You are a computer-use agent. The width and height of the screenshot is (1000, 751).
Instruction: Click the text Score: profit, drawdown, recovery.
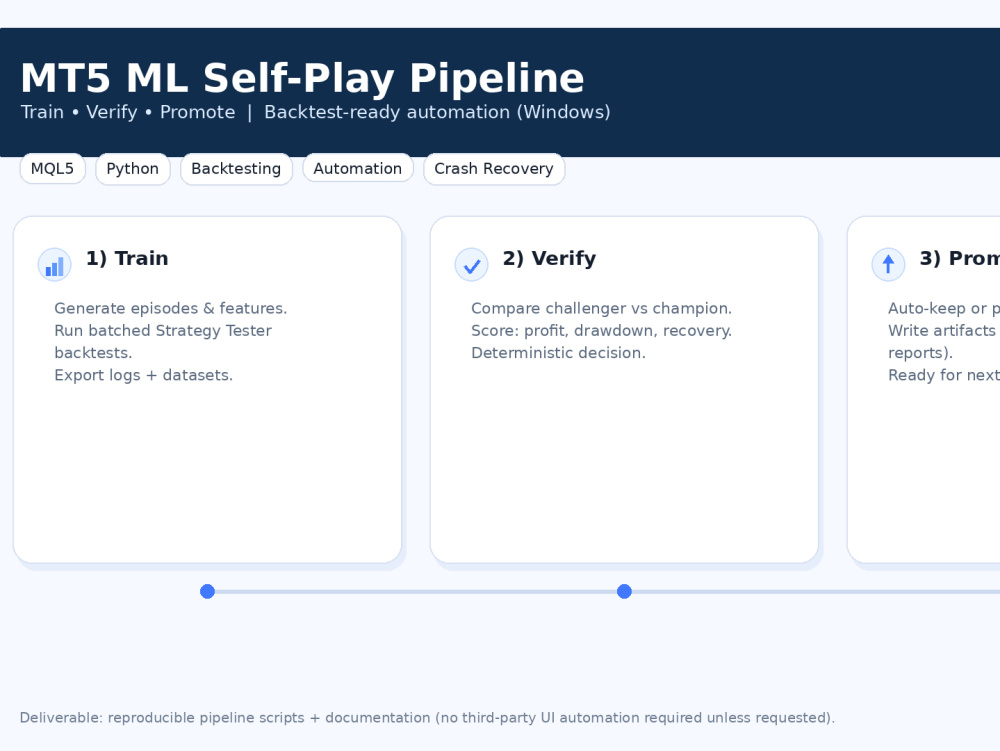(601, 331)
